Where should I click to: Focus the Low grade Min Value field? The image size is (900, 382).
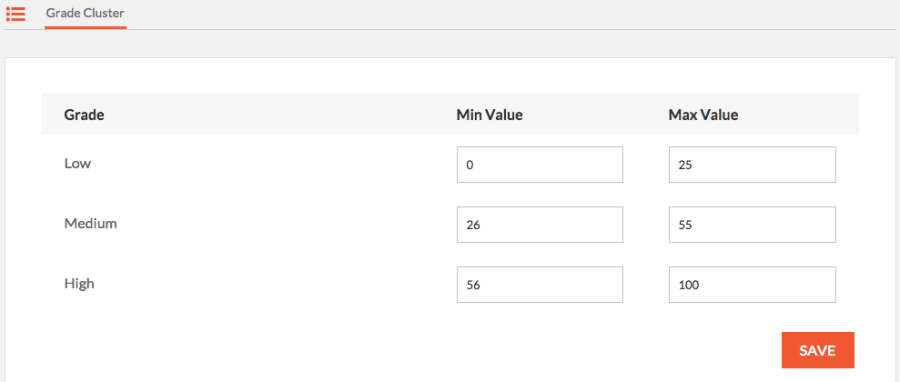tap(540, 165)
